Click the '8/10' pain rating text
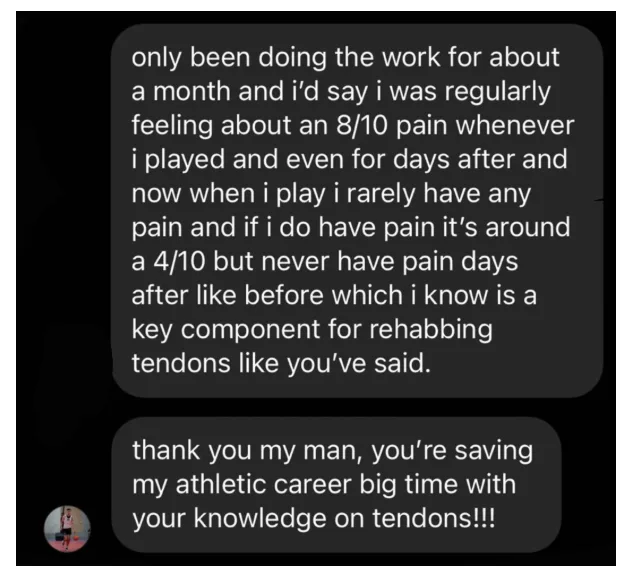This screenshot has height=588, width=642. coord(362,125)
